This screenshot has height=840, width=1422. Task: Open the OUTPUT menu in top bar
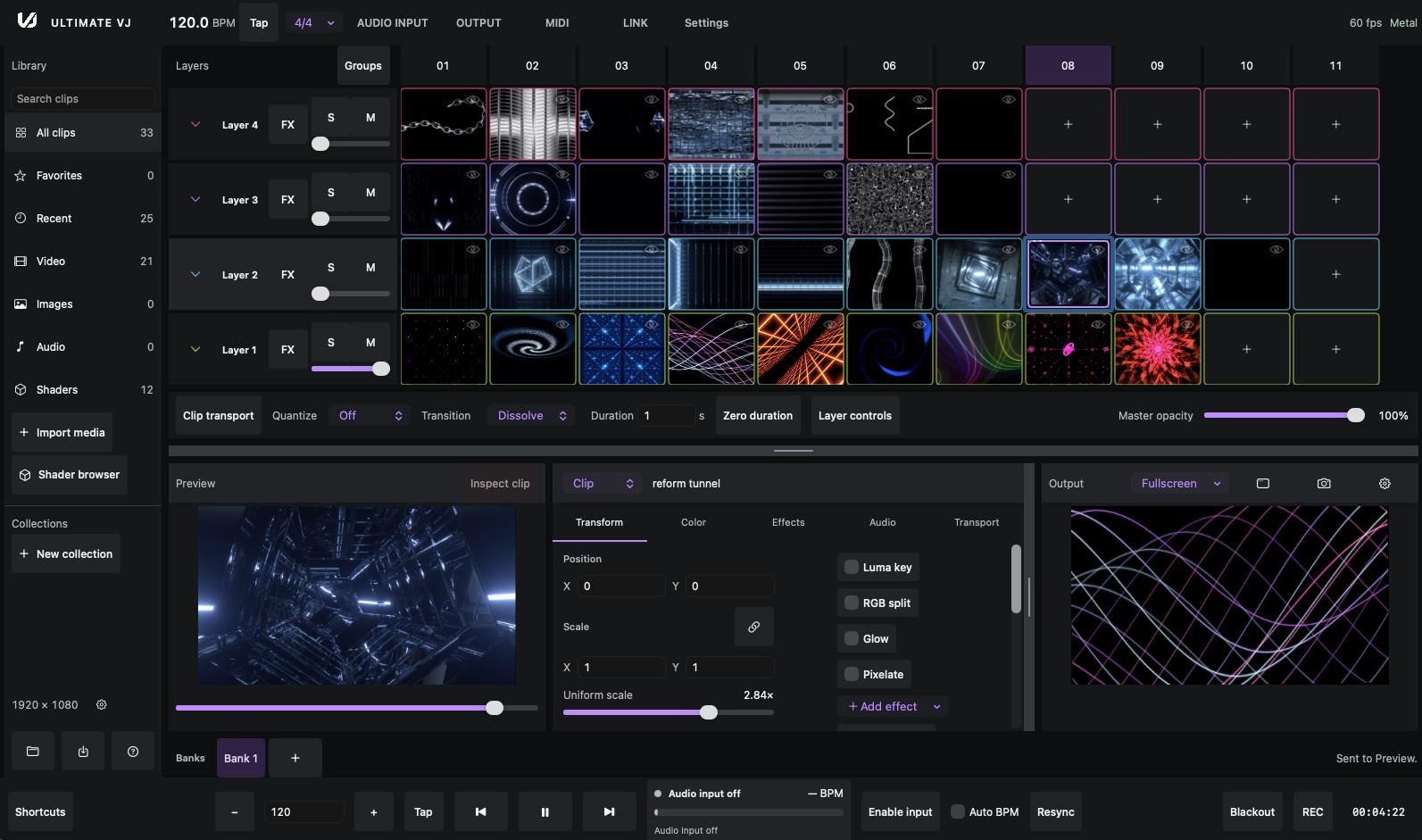(x=478, y=22)
